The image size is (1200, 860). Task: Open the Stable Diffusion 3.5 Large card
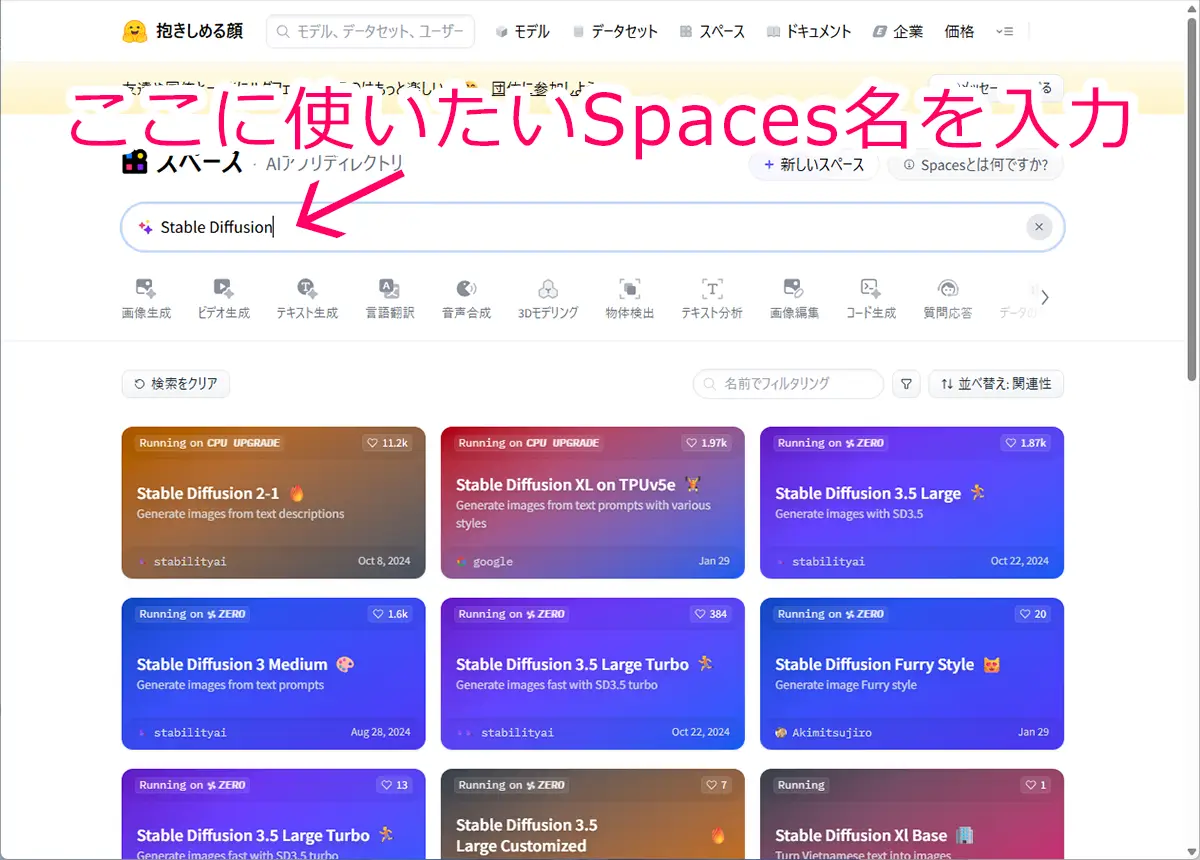click(x=912, y=503)
